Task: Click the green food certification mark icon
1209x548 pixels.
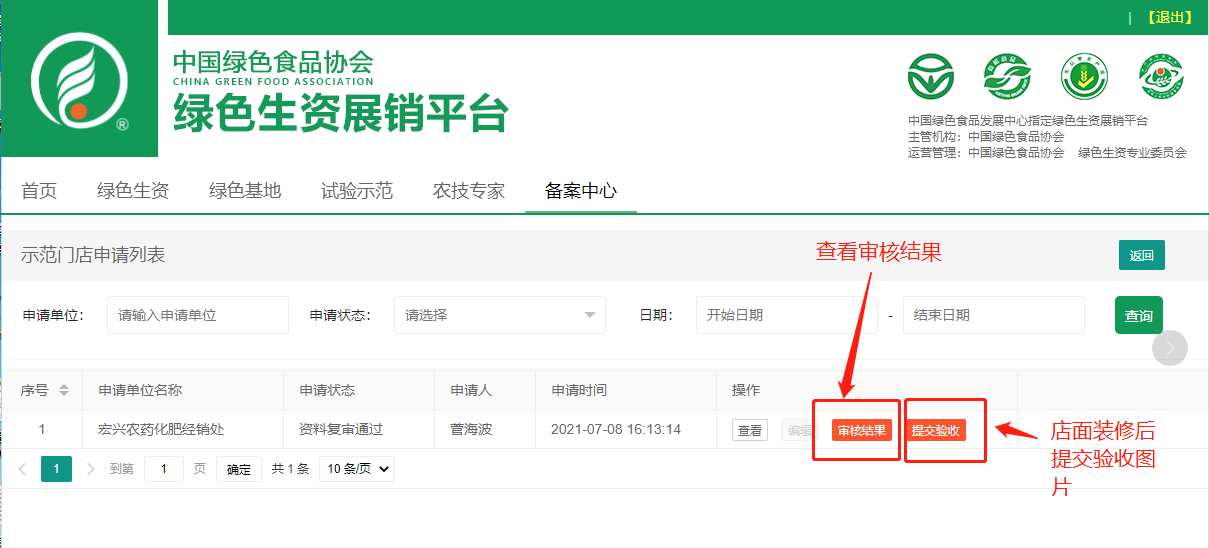Action: pyautogui.click(x=932, y=77)
